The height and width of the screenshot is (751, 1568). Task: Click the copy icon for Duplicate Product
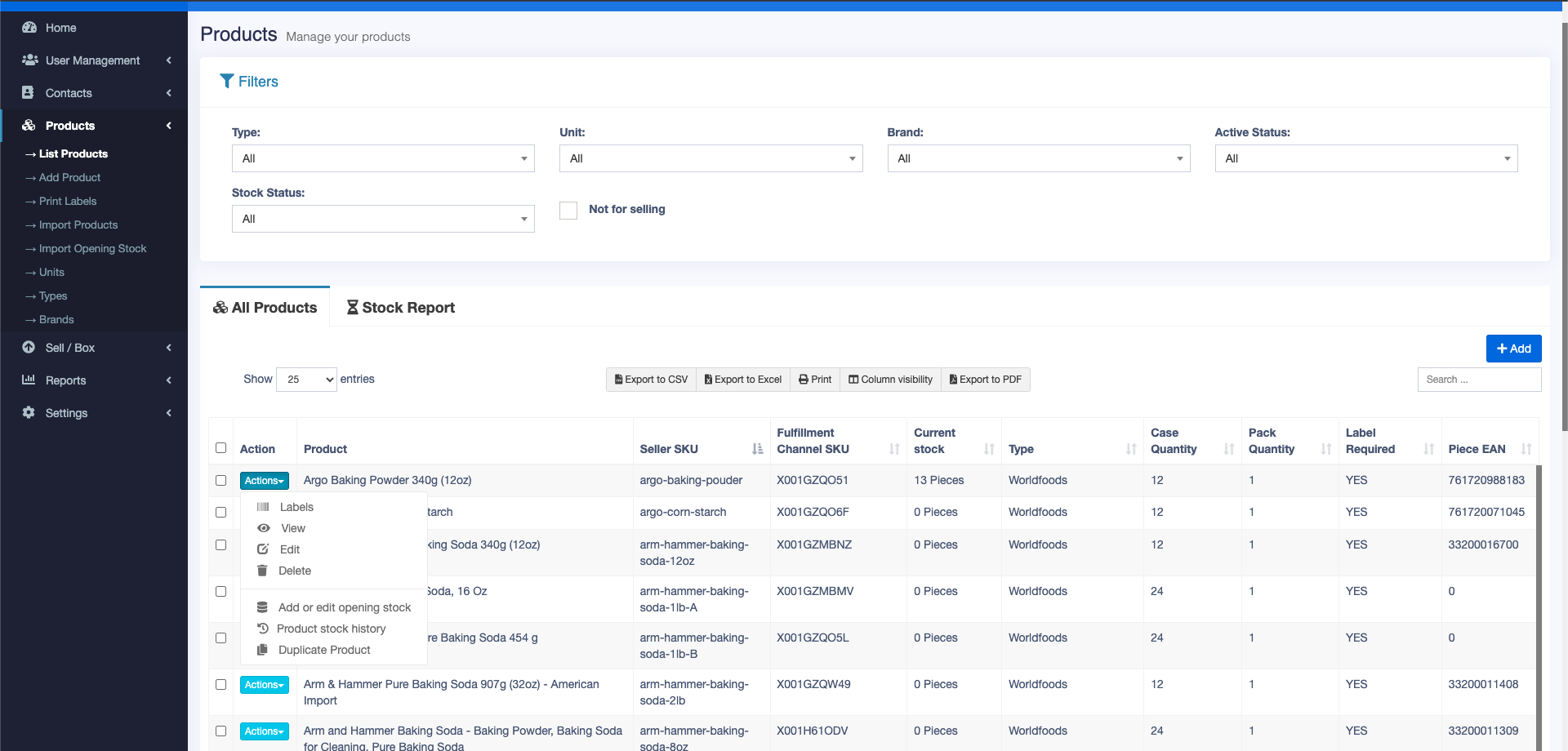tap(262, 650)
